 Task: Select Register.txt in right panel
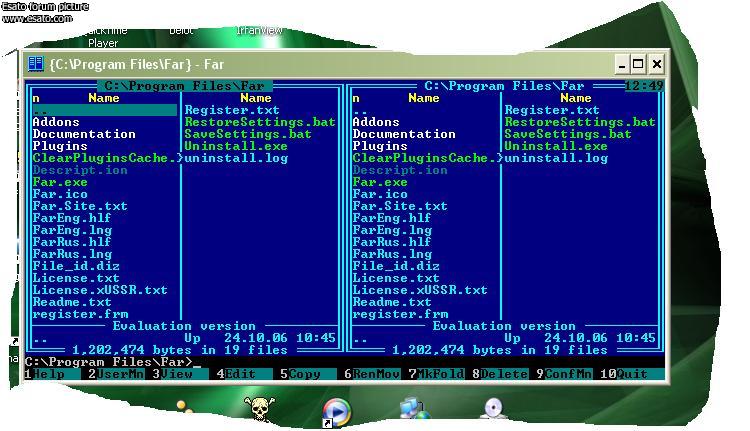(552, 110)
